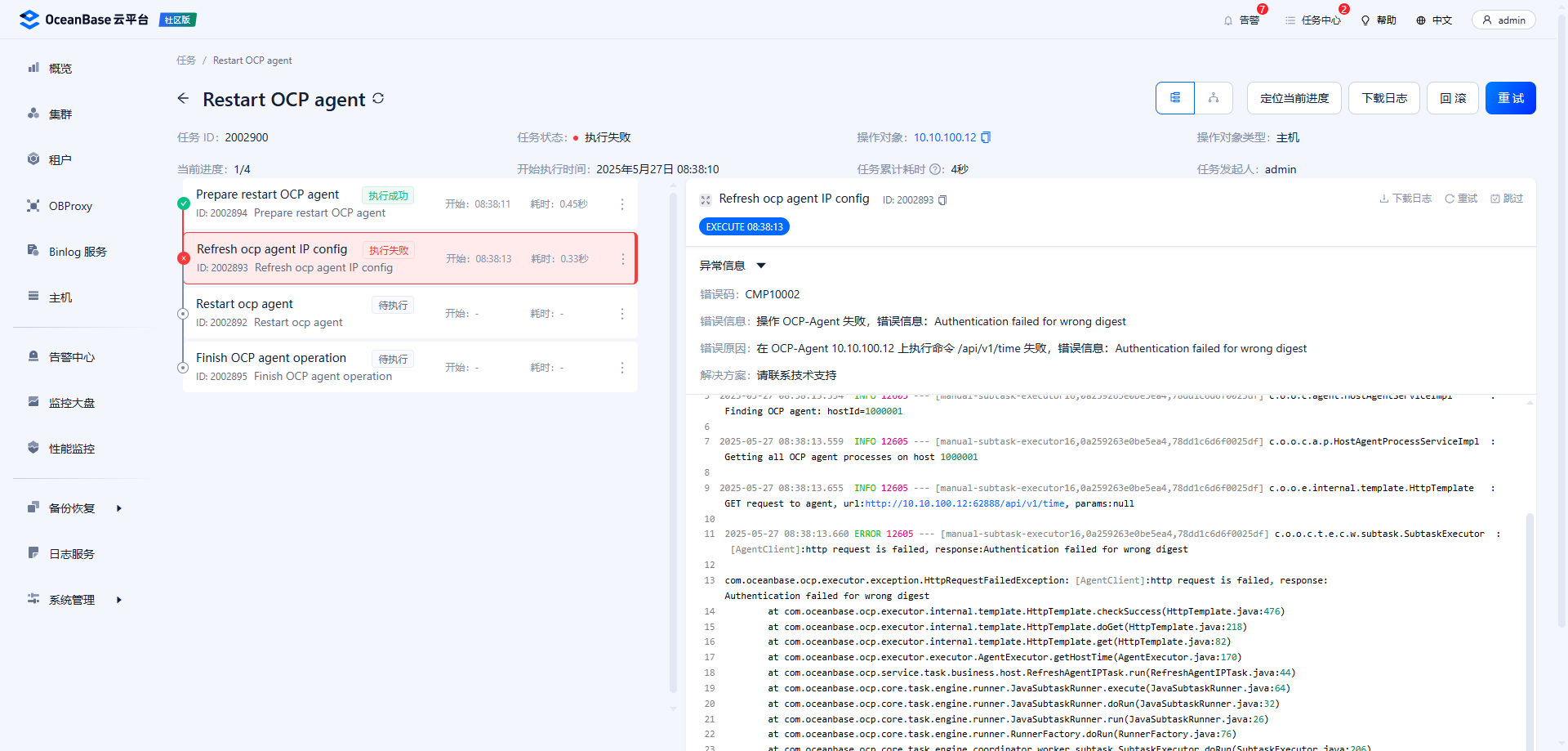Select the EXECUTE 08:38:13 tag

pos(744,227)
